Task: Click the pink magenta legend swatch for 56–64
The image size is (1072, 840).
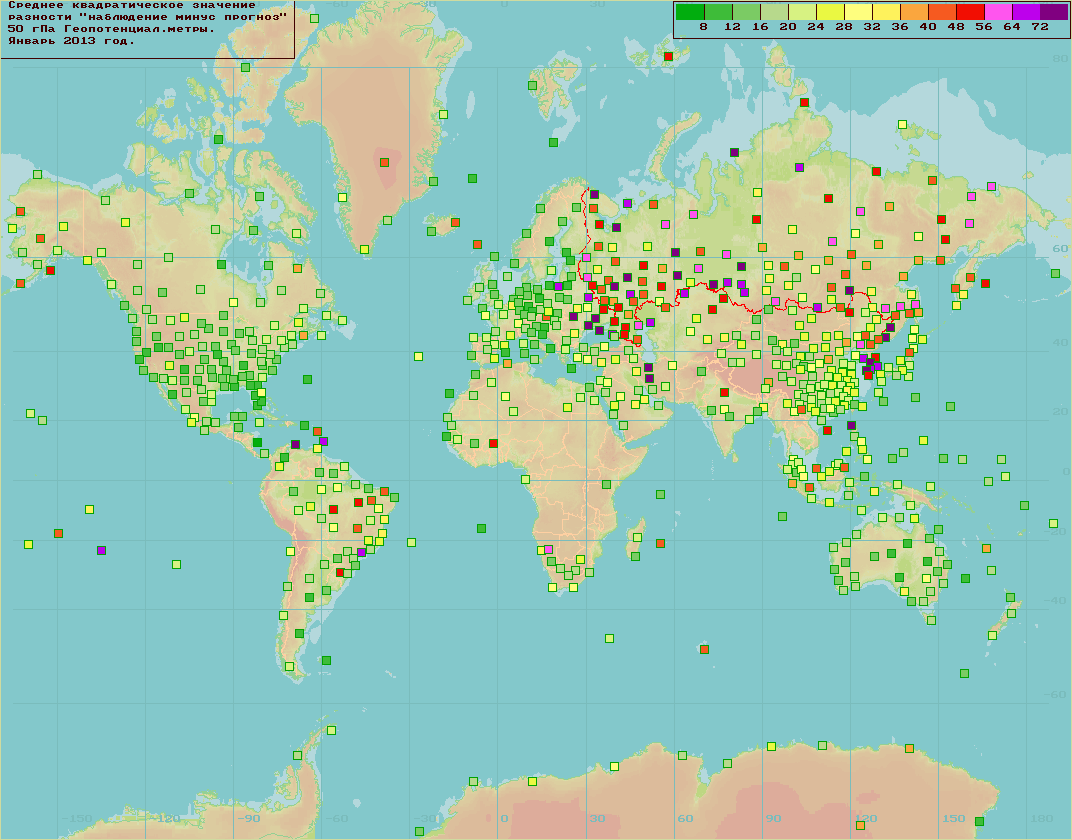Action: coord(998,12)
